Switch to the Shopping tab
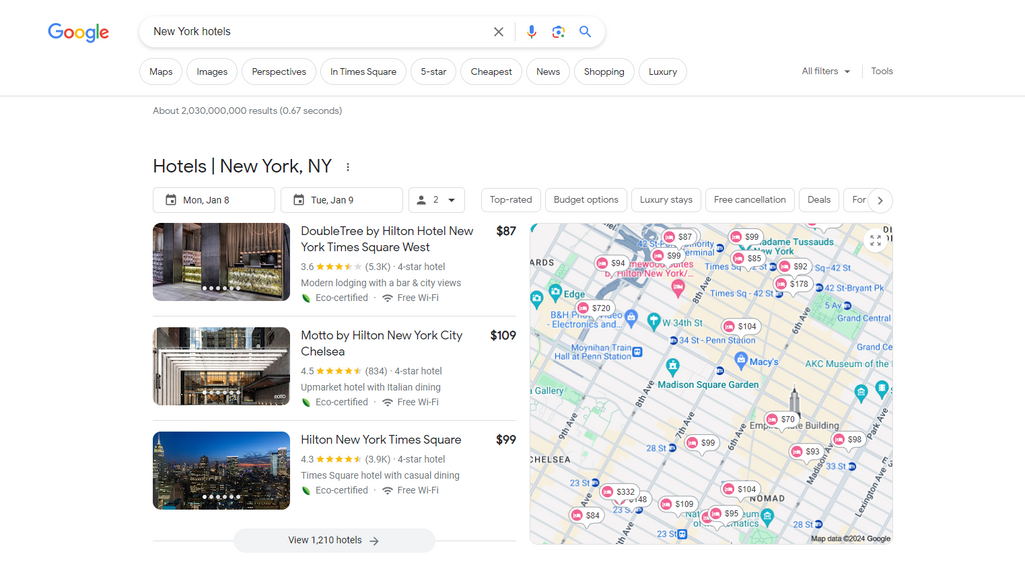This screenshot has height=567, width=1025. [x=604, y=72]
